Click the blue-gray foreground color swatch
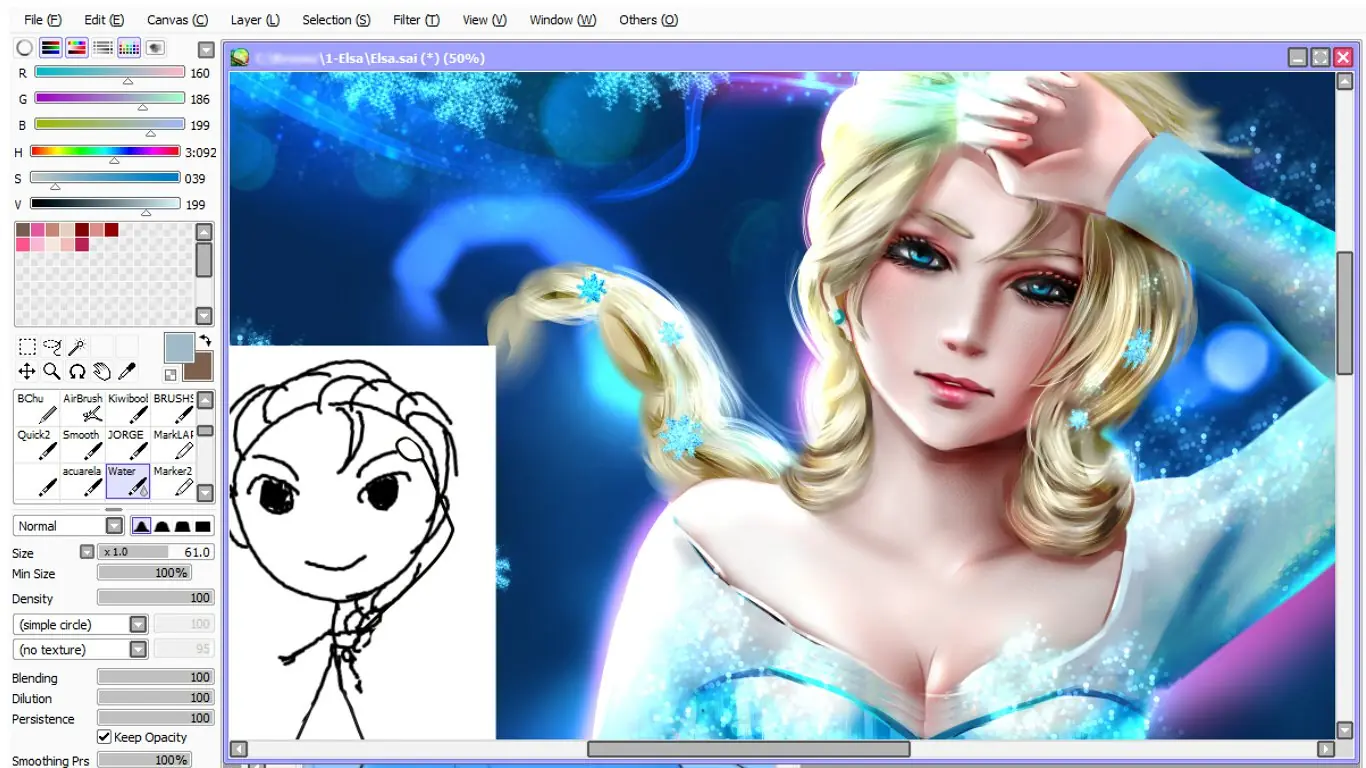This screenshot has width=1366, height=768. 179,348
